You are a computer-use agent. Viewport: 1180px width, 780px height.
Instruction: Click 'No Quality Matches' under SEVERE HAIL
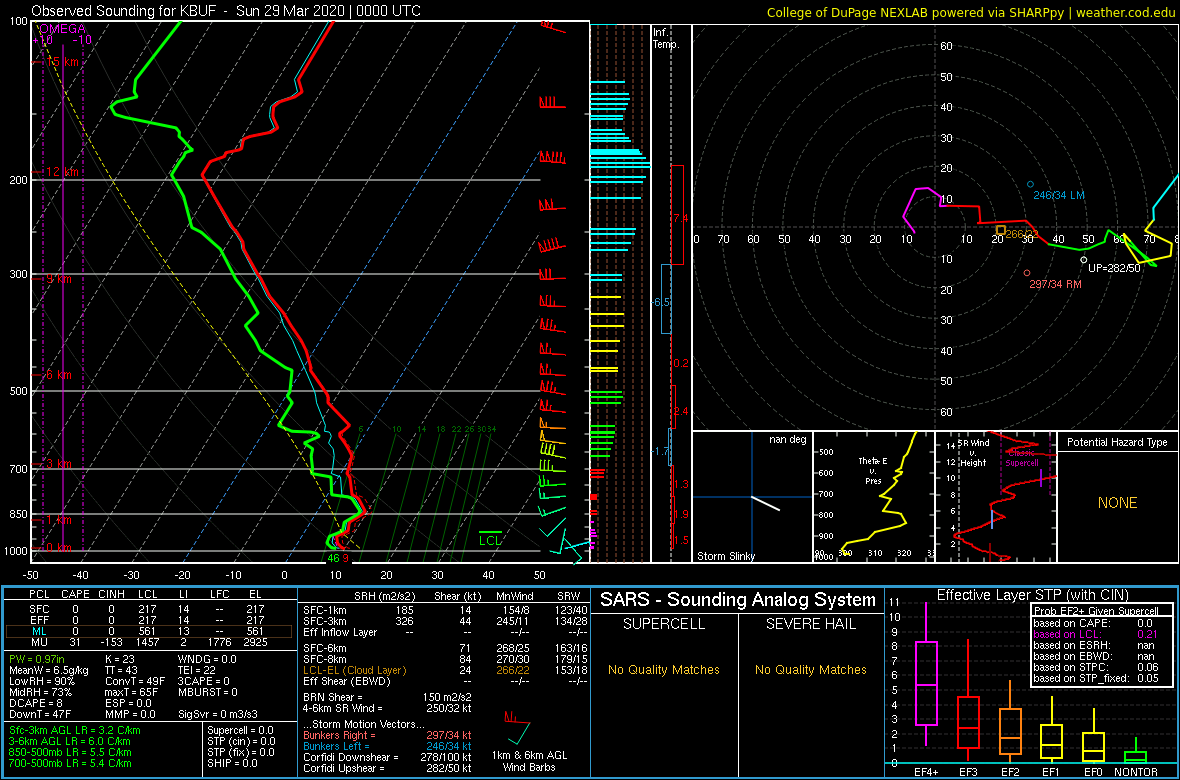pyautogui.click(x=810, y=670)
